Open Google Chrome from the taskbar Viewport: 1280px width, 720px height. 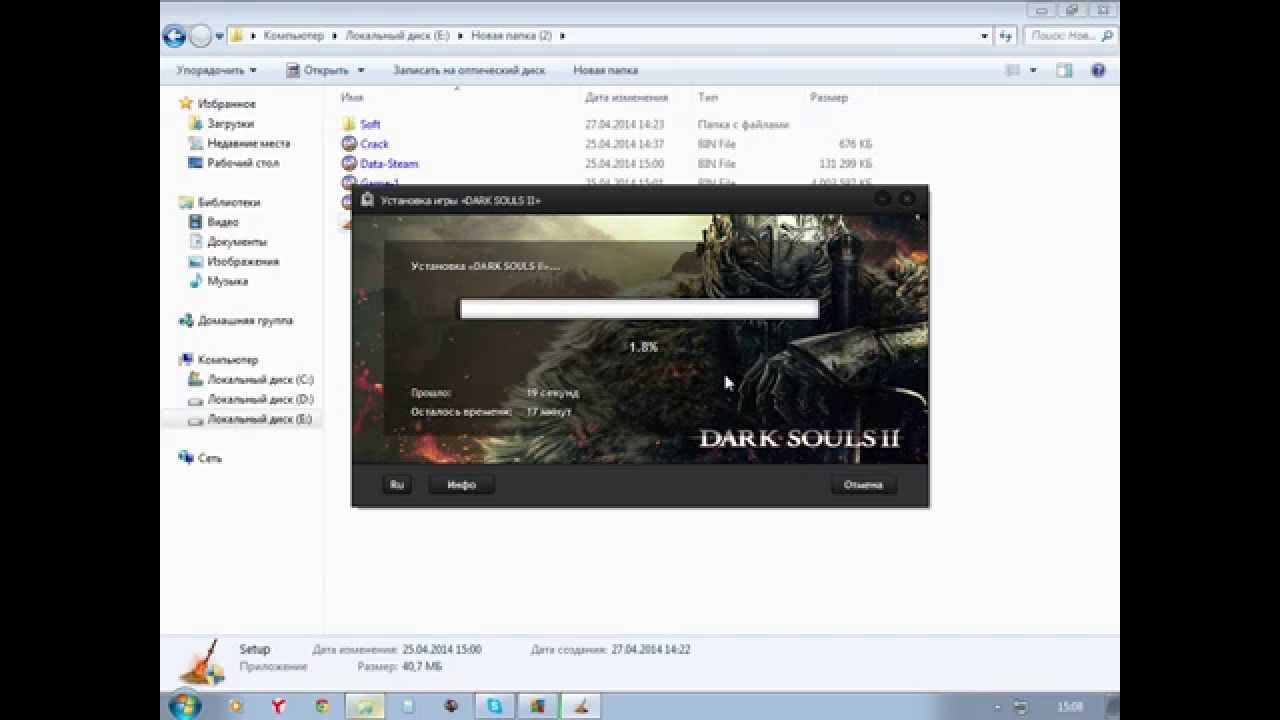tap(322, 706)
